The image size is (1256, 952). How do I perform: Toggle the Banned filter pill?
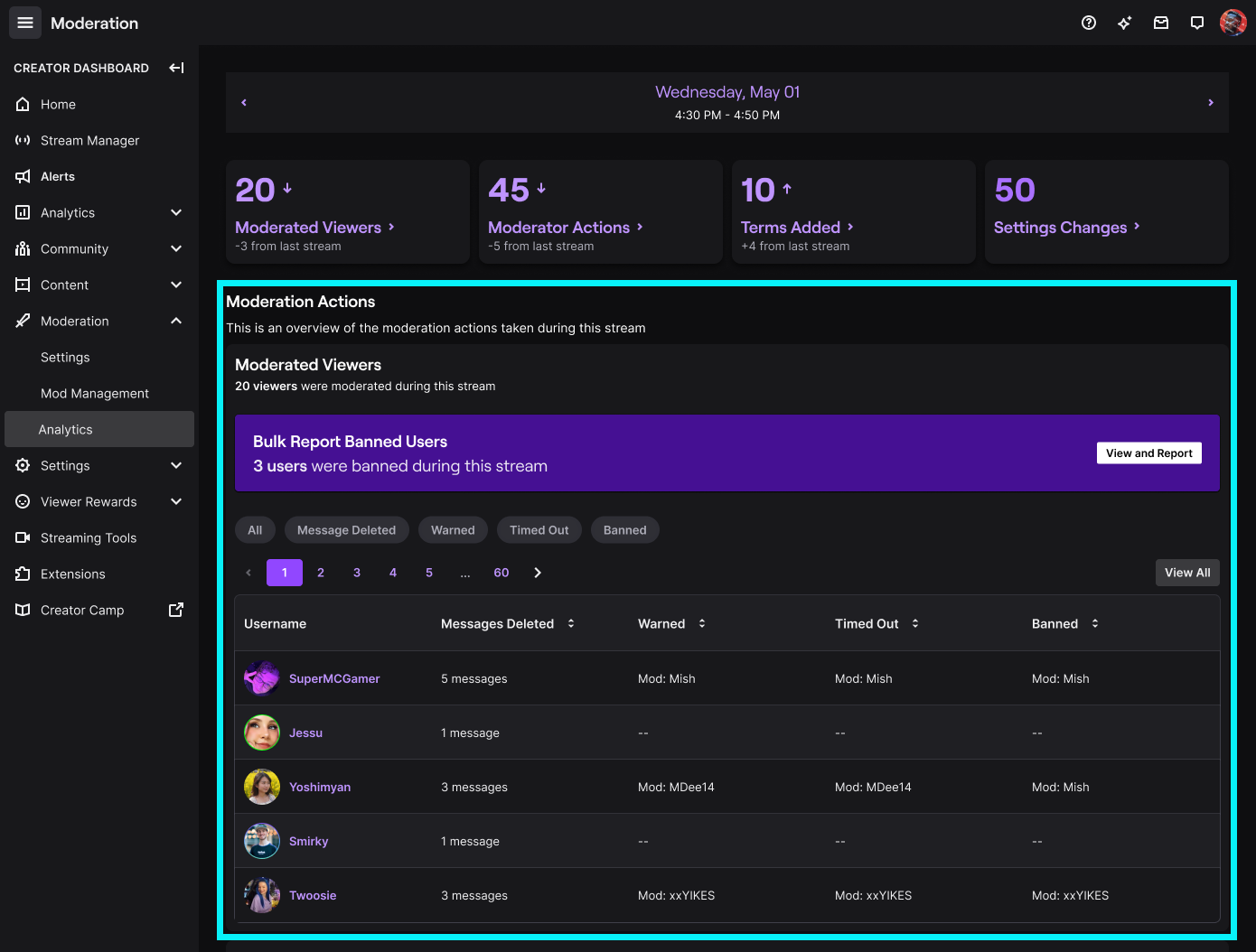[624, 529]
